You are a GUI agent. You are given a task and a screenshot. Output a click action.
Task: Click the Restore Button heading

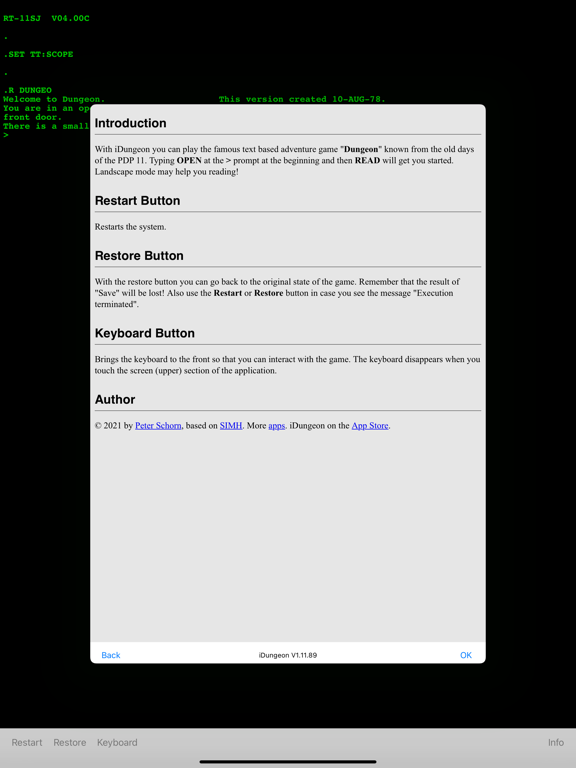(x=139, y=256)
